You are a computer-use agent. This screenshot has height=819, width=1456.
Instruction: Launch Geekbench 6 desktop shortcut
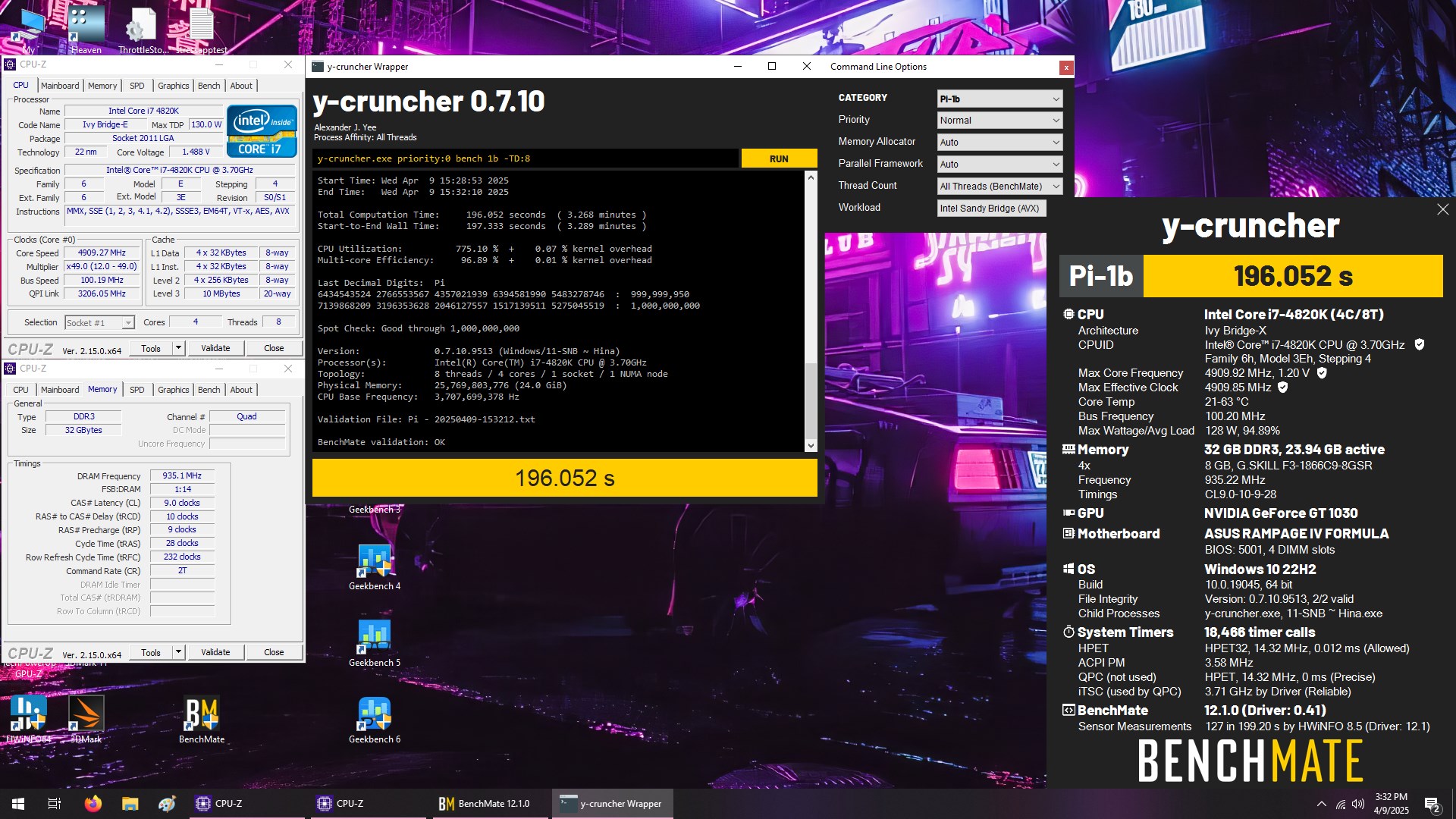click(375, 720)
